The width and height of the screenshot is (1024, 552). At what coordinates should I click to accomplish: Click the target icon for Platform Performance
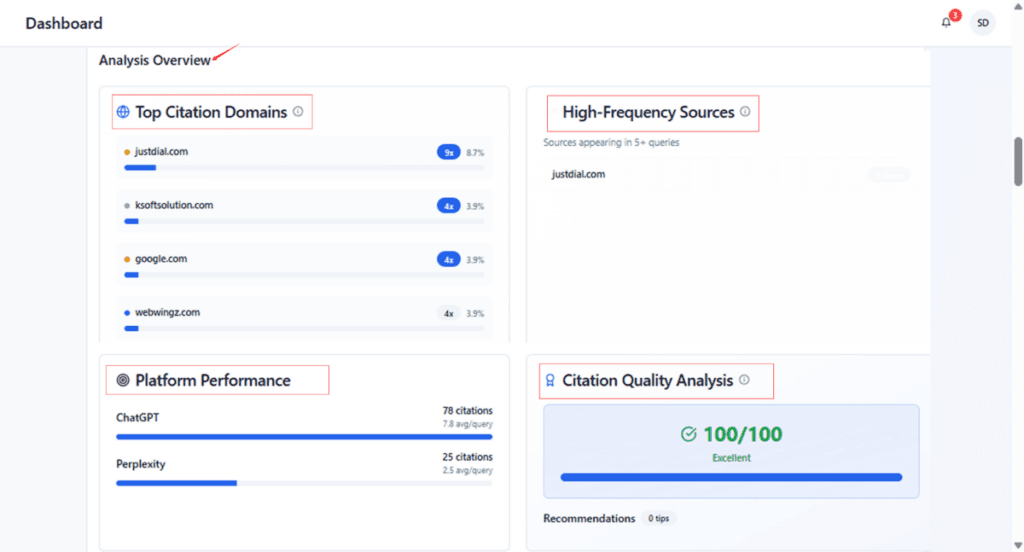[123, 380]
